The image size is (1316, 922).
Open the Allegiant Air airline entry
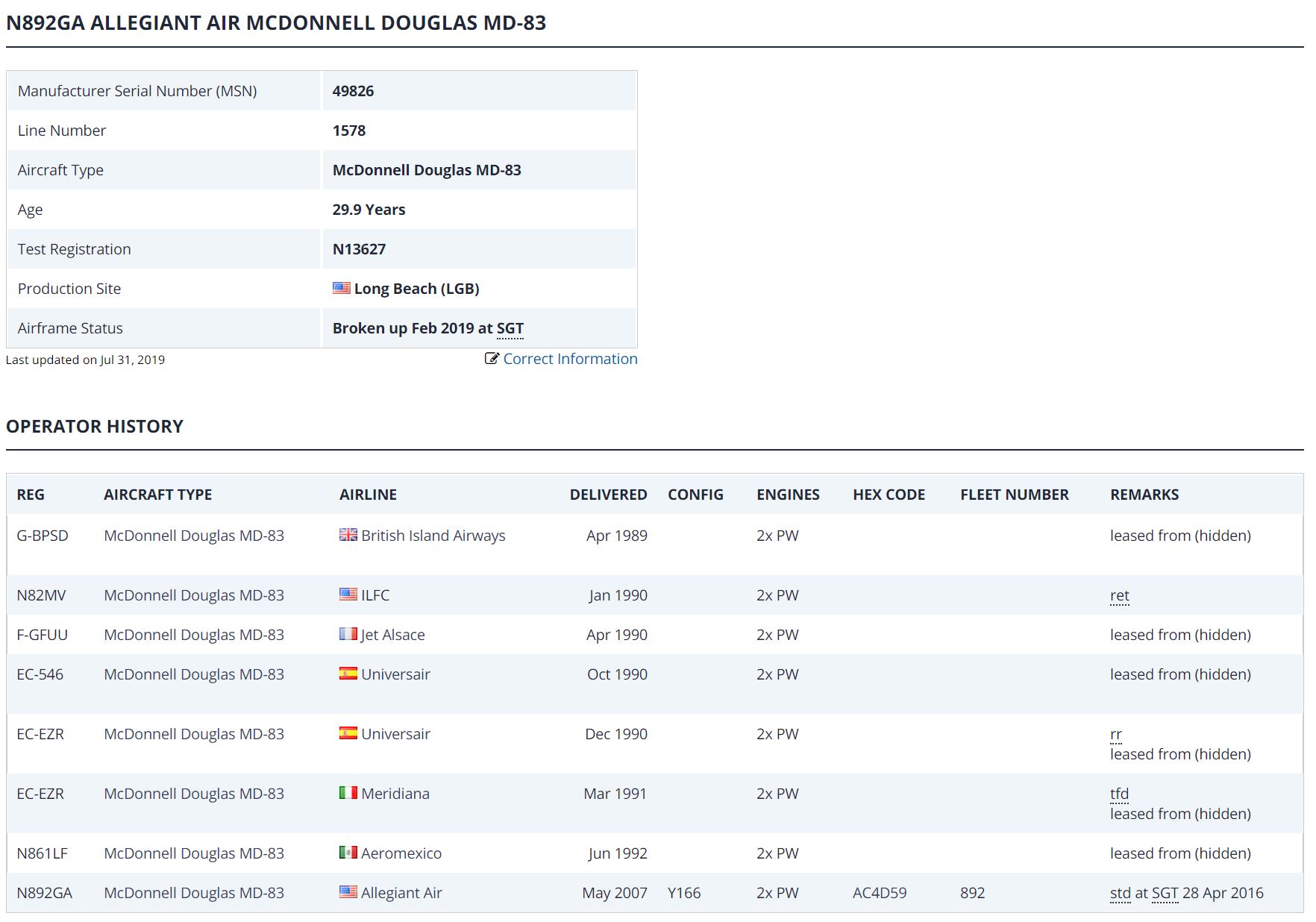pyautogui.click(x=401, y=893)
